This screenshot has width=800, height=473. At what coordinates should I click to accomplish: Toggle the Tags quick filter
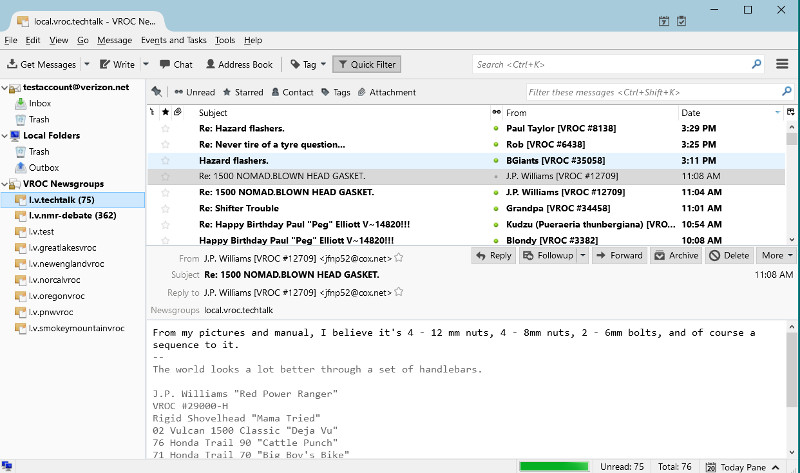(x=336, y=92)
